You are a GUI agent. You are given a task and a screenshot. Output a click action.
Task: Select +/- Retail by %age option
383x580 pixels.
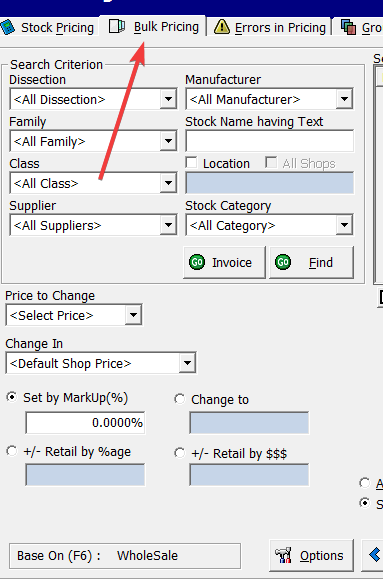click(11, 451)
